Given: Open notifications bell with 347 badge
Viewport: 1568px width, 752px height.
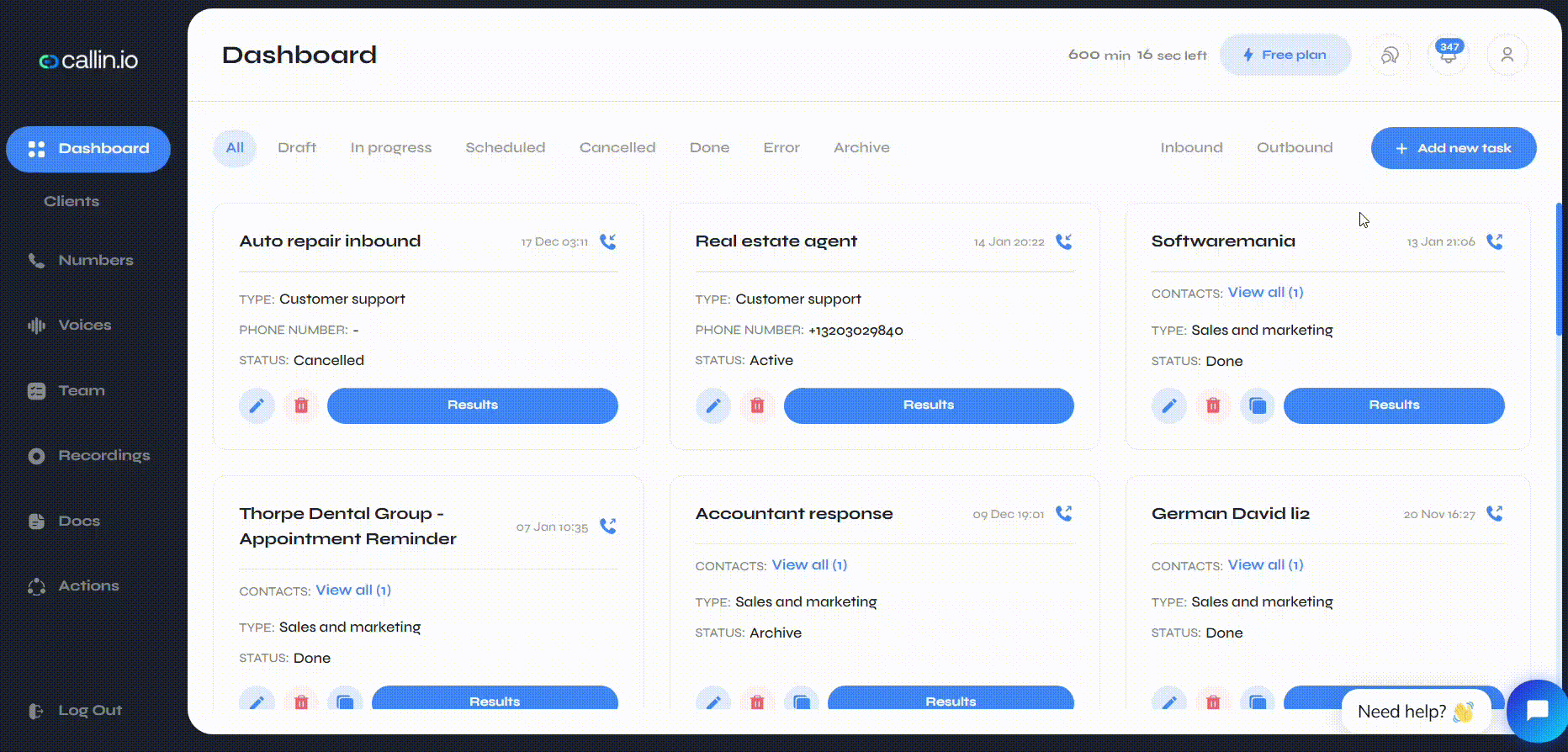Looking at the screenshot, I should tap(1449, 55).
